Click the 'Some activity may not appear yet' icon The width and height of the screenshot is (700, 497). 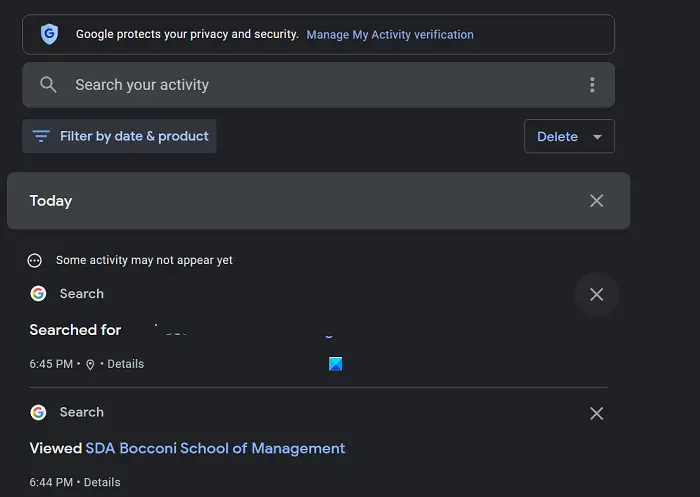pos(34,260)
